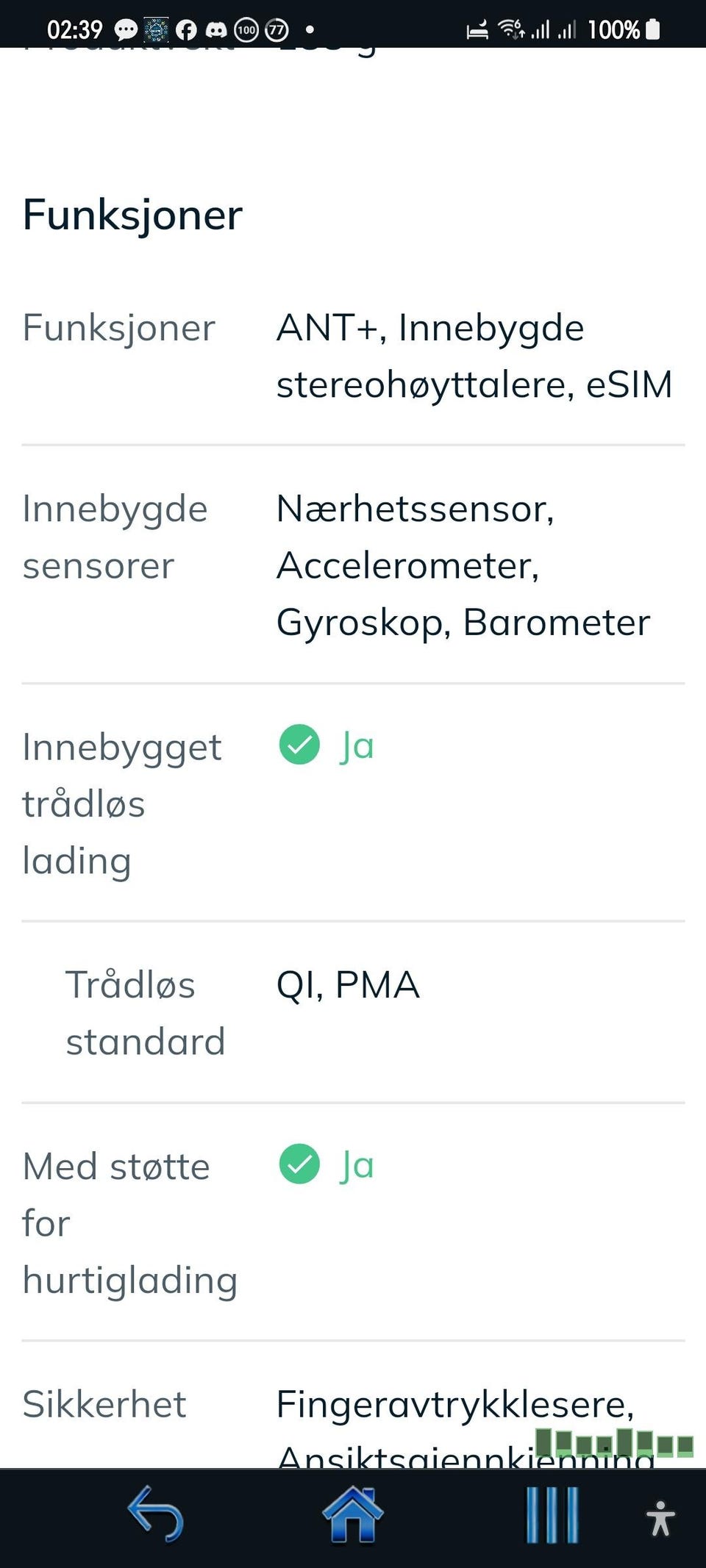Image resolution: width=706 pixels, height=1568 pixels.
Task: Tap the Sikkerhet row label
Action: click(104, 1404)
